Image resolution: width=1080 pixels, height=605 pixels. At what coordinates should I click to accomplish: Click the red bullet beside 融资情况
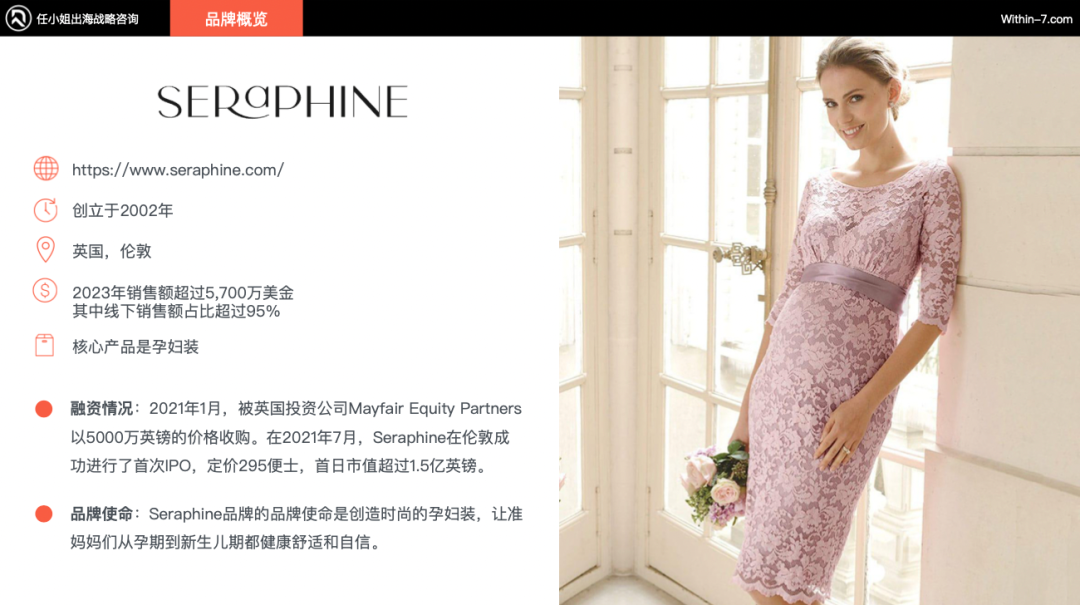click(x=44, y=409)
